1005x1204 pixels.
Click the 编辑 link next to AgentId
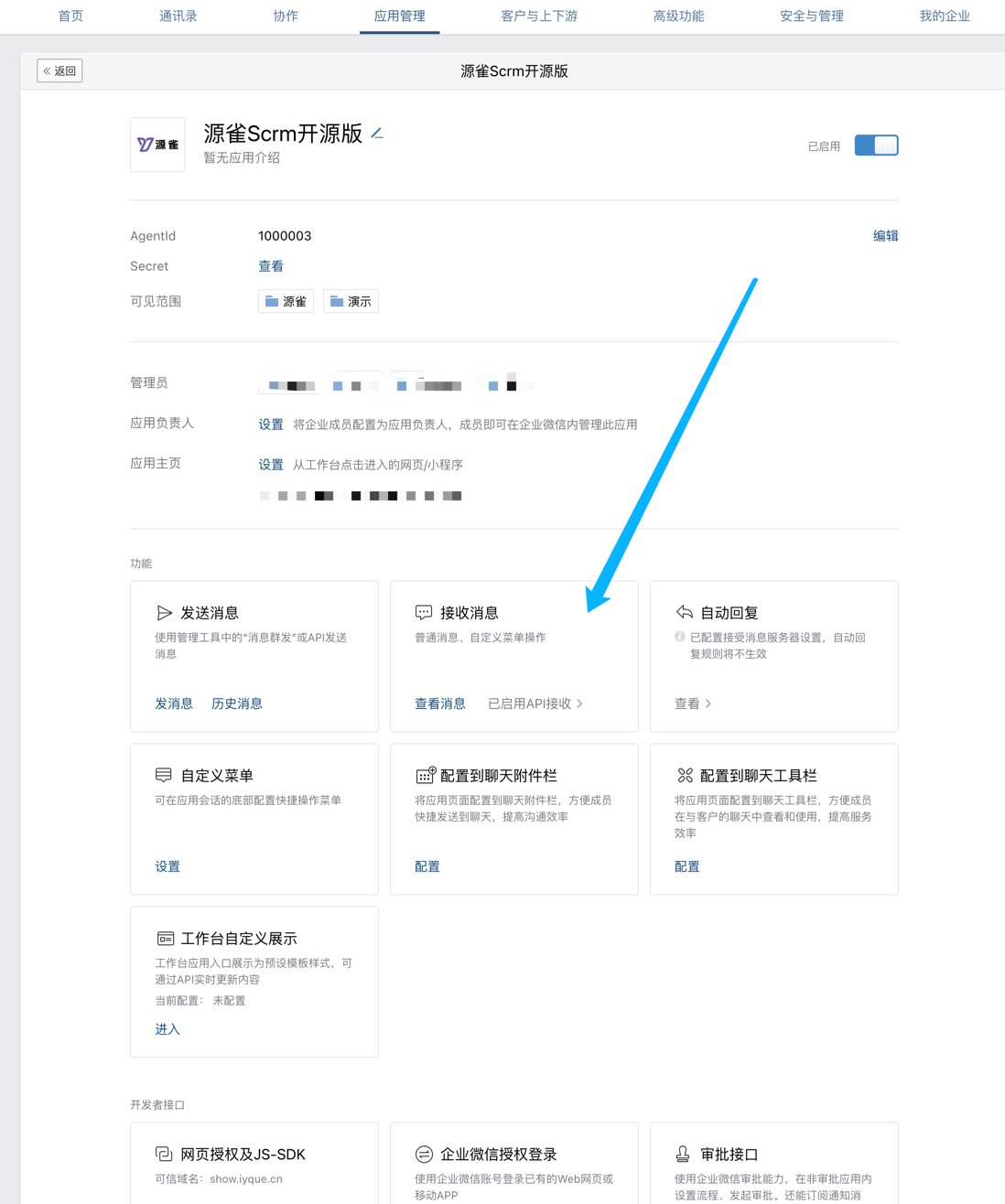885,236
